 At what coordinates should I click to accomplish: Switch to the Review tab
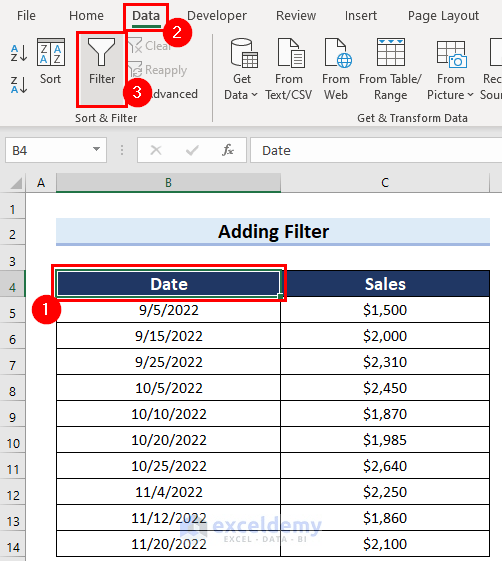tap(296, 16)
